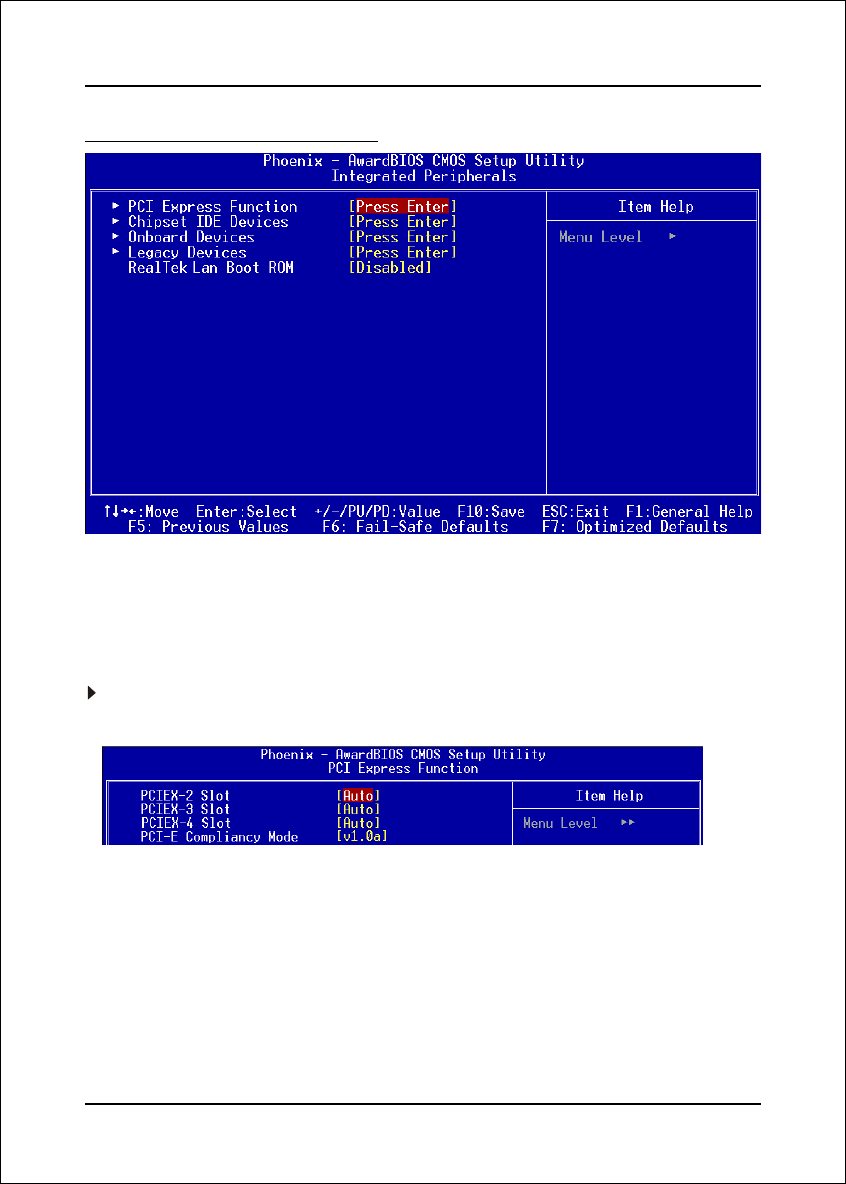The width and height of the screenshot is (846, 1184).
Task: Change PCIEX-3 Slot Auto value
Action: (x=358, y=809)
